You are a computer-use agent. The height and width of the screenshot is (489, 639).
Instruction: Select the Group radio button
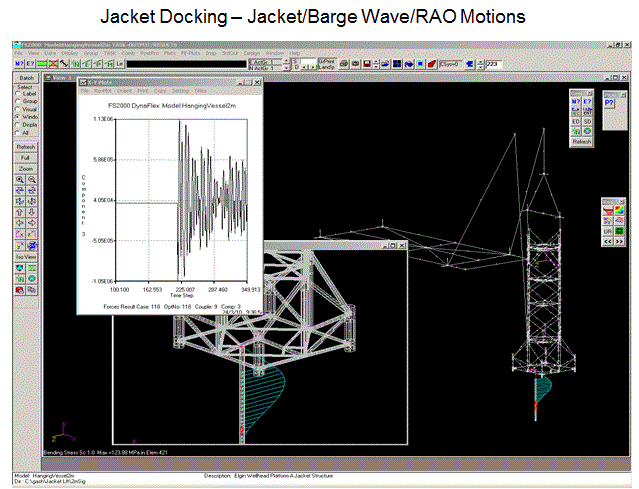[x=16, y=102]
